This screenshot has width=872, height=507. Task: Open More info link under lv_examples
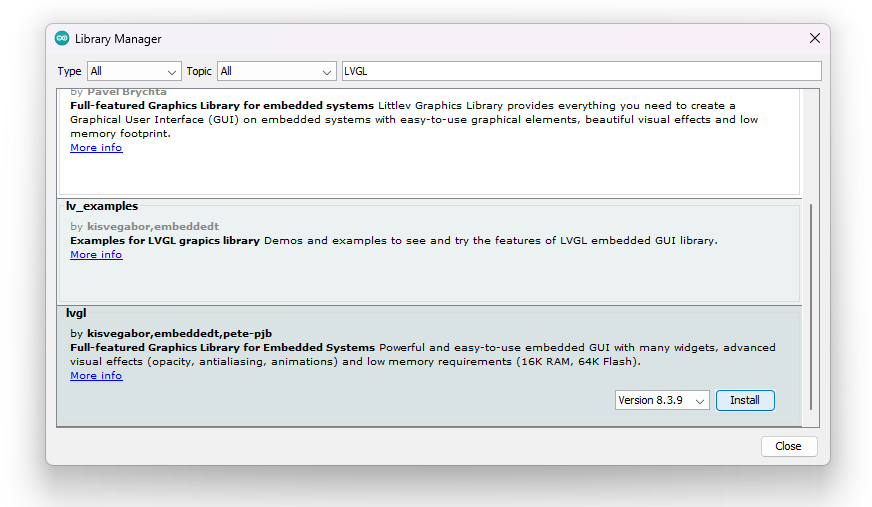pyautogui.click(x=96, y=255)
